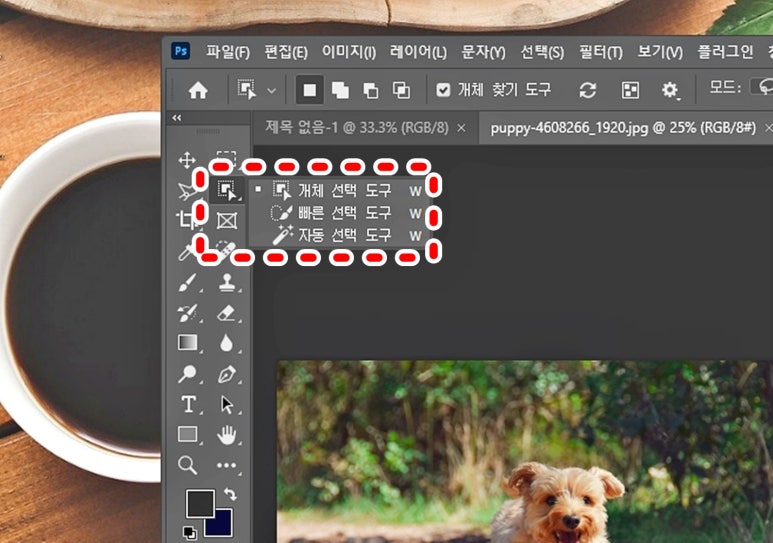This screenshot has width=773, height=543.
Task: Select the Pen tool
Action: click(227, 374)
